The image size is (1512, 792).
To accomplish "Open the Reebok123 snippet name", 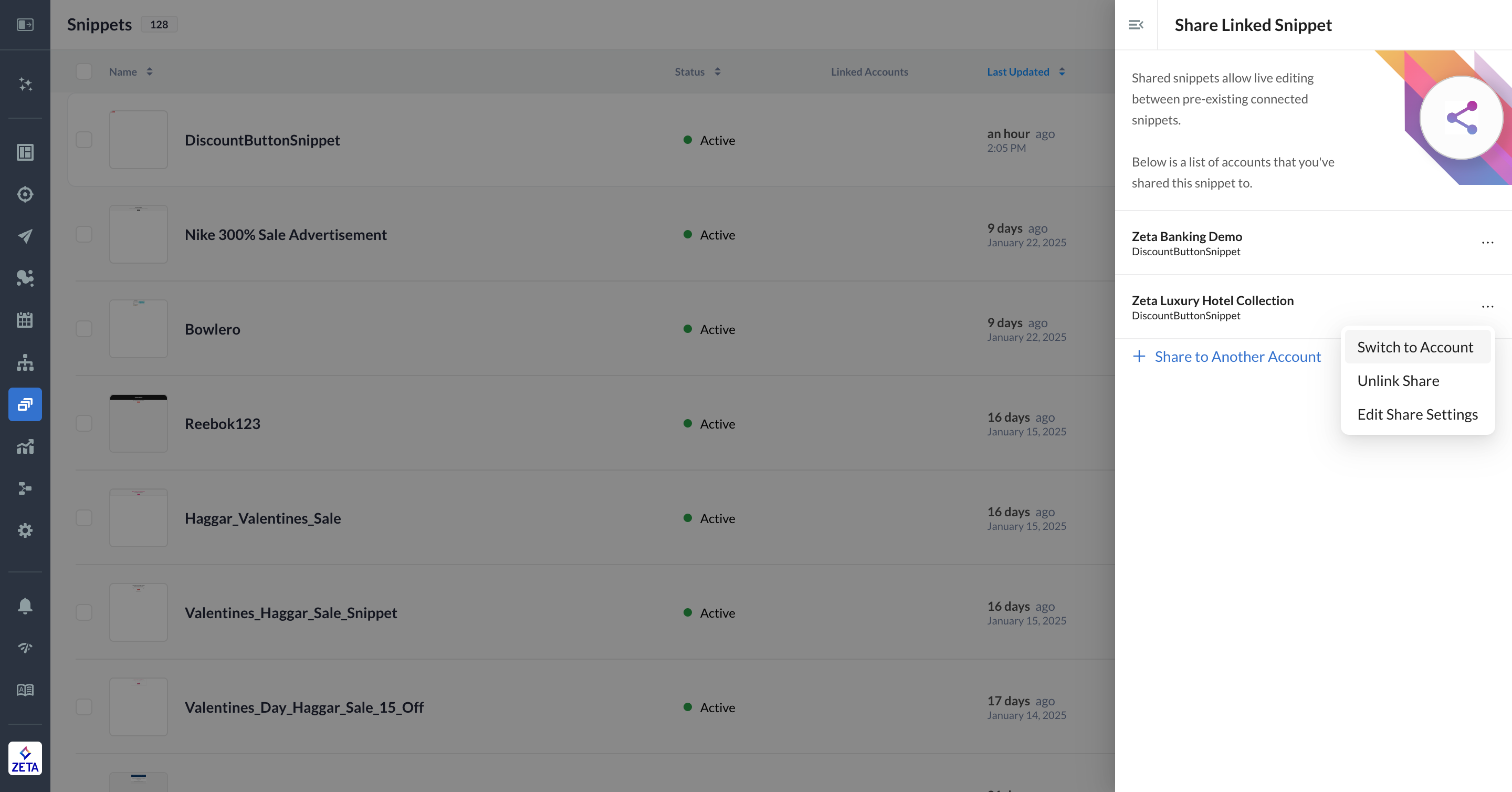I will coord(223,423).
